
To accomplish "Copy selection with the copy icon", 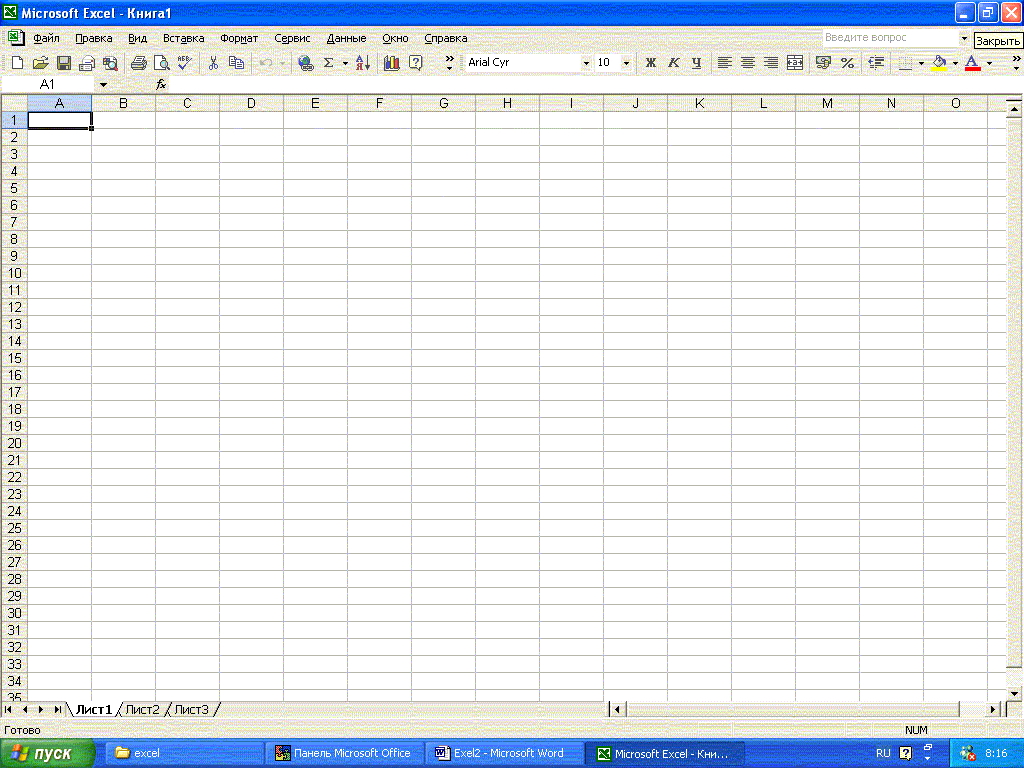I will point(236,63).
